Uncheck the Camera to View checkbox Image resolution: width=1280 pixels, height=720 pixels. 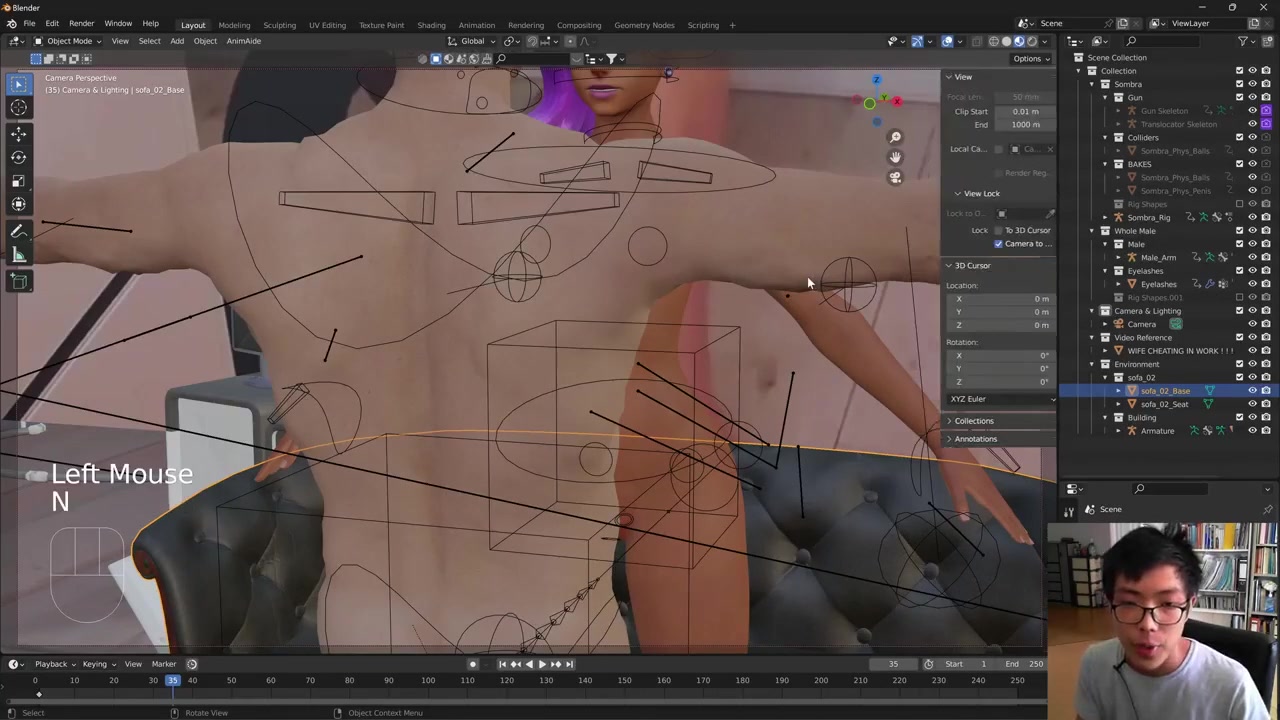[998, 244]
